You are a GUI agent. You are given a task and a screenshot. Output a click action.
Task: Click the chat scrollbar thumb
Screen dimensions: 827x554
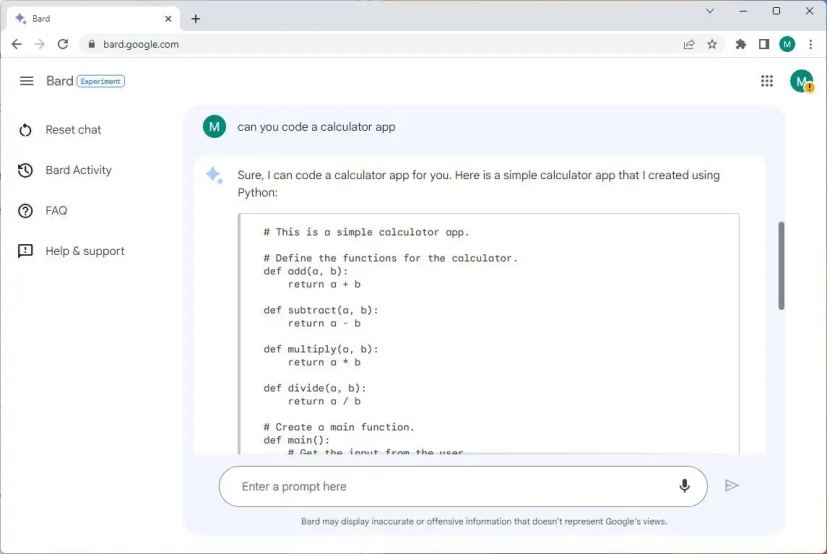tap(781, 266)
